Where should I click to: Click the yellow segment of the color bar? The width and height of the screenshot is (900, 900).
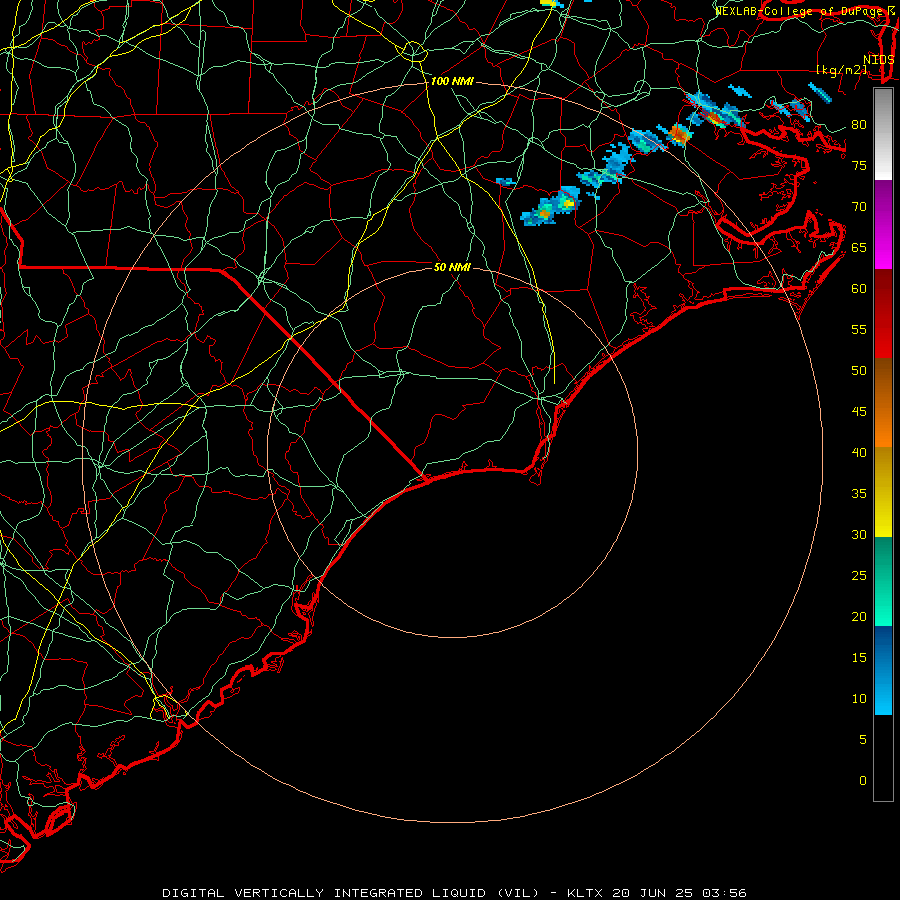[x=883, y=492]
